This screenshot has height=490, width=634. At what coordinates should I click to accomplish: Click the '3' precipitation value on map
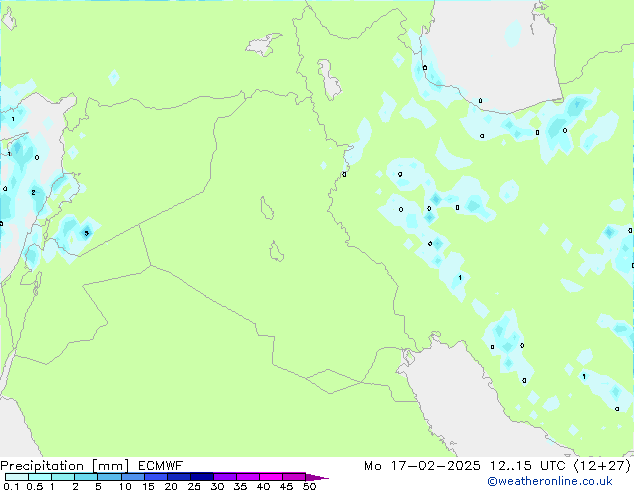[x=87, y=233]
